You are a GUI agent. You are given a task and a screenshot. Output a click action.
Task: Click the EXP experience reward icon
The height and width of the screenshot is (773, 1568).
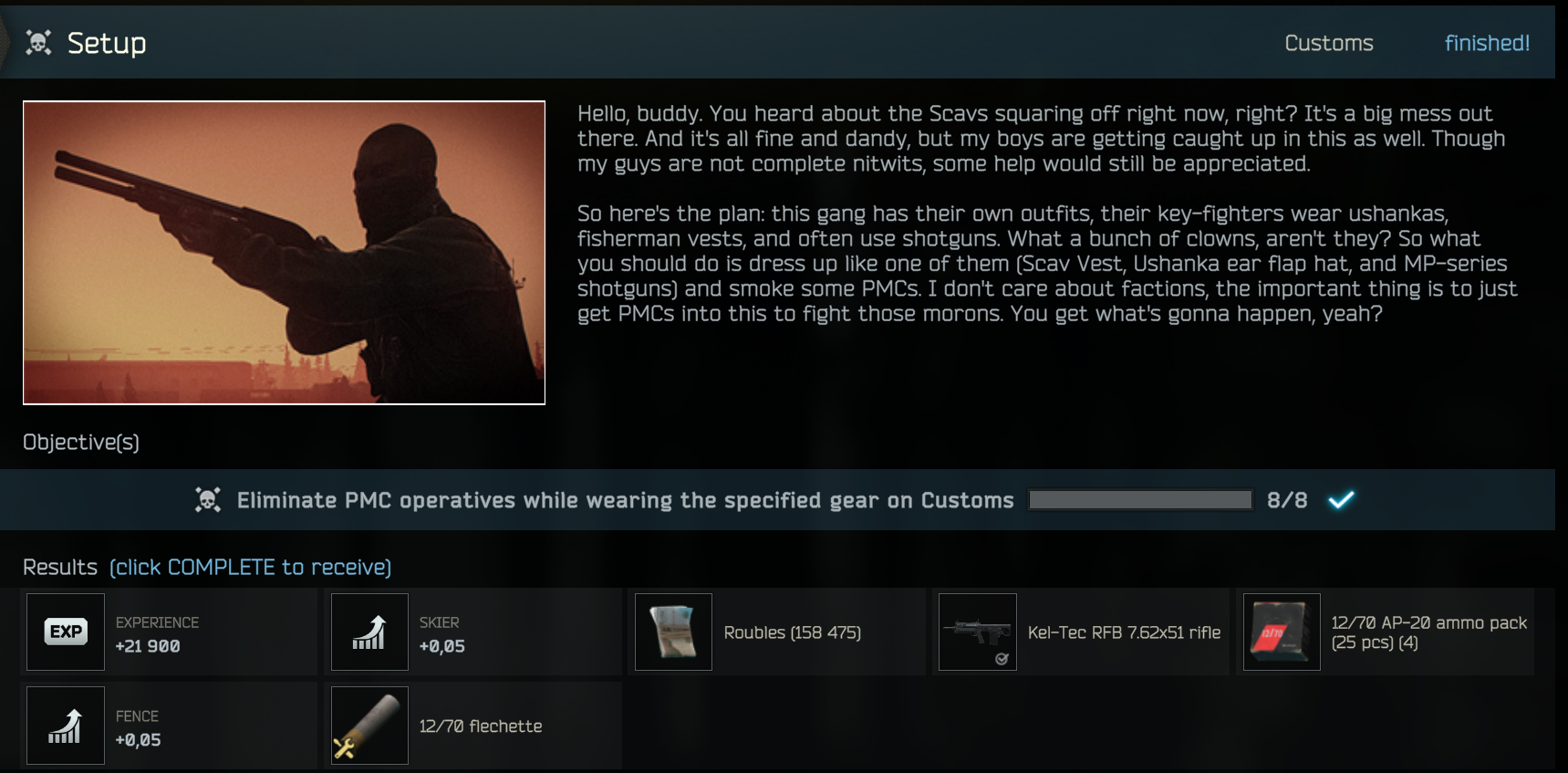coord(66,632)
